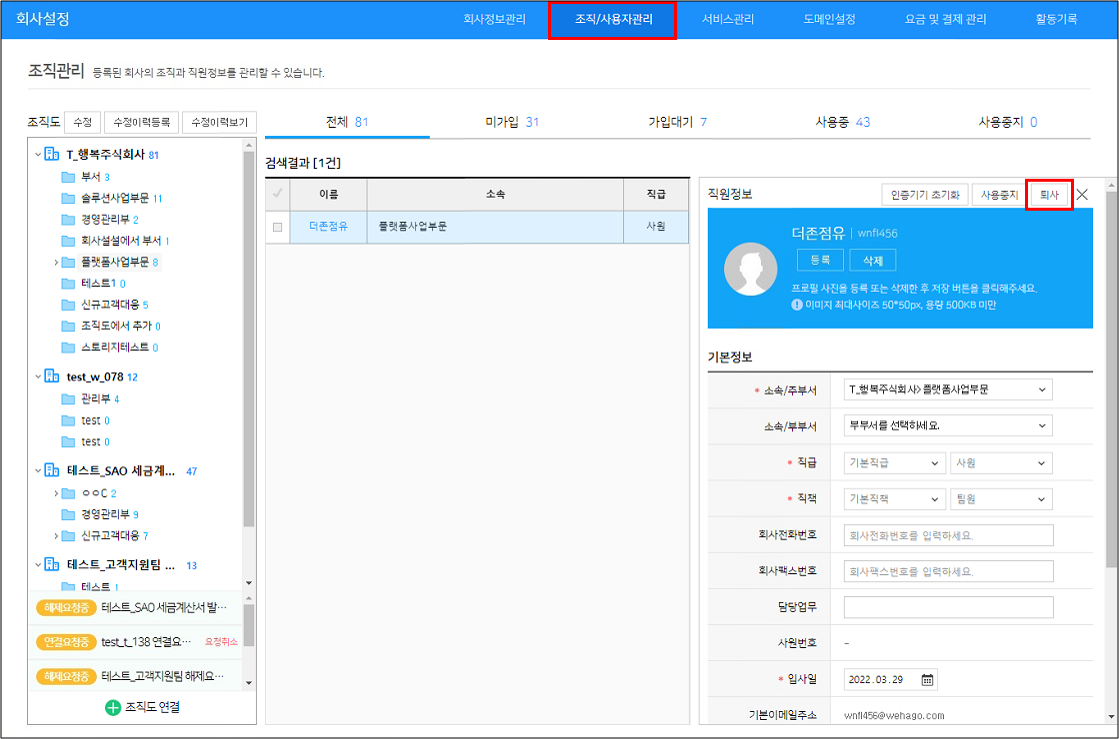Open the 사원 직급 dropdown

(1001, 463)
